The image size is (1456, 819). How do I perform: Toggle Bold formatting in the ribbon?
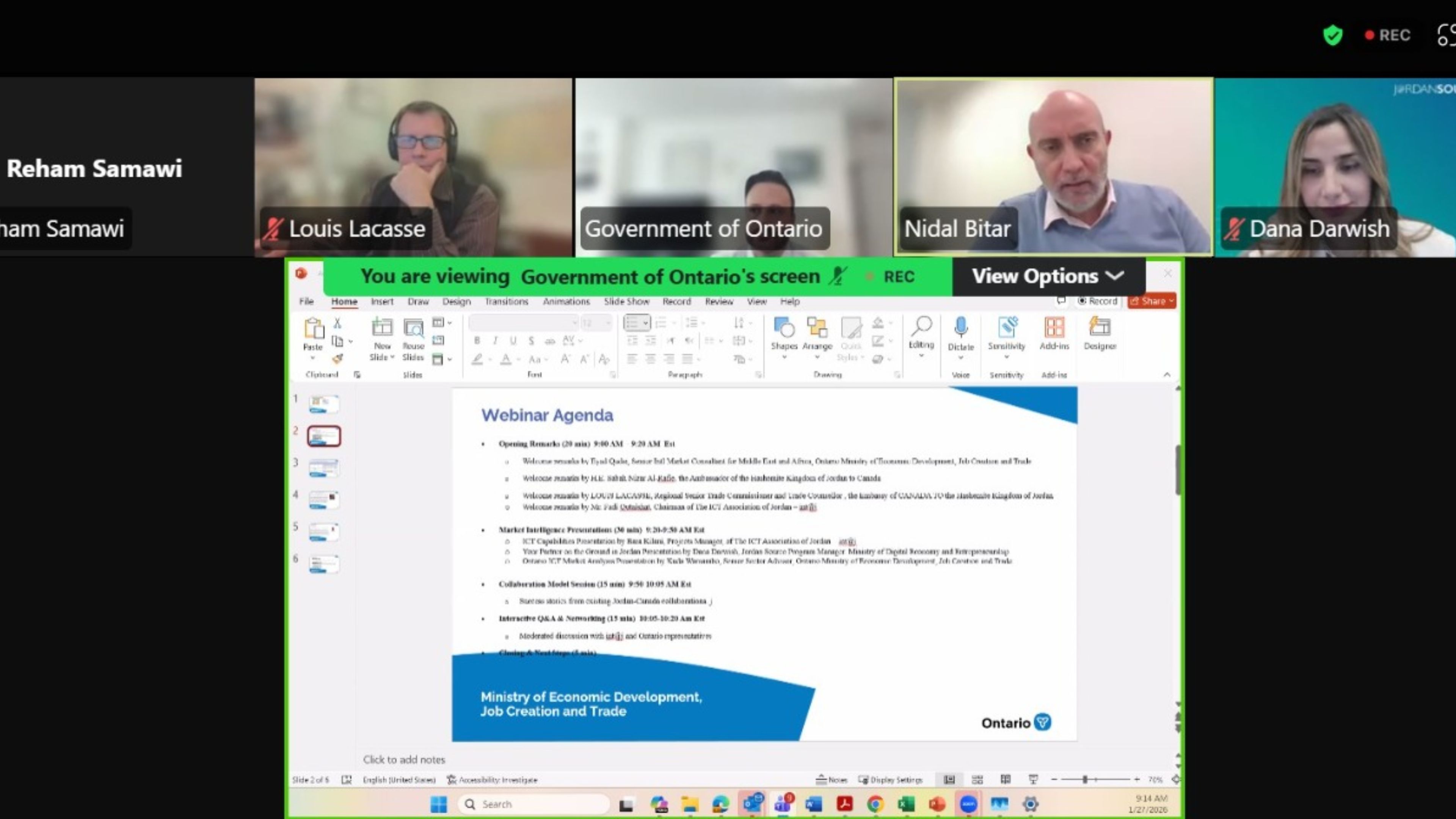pos(477,340)
